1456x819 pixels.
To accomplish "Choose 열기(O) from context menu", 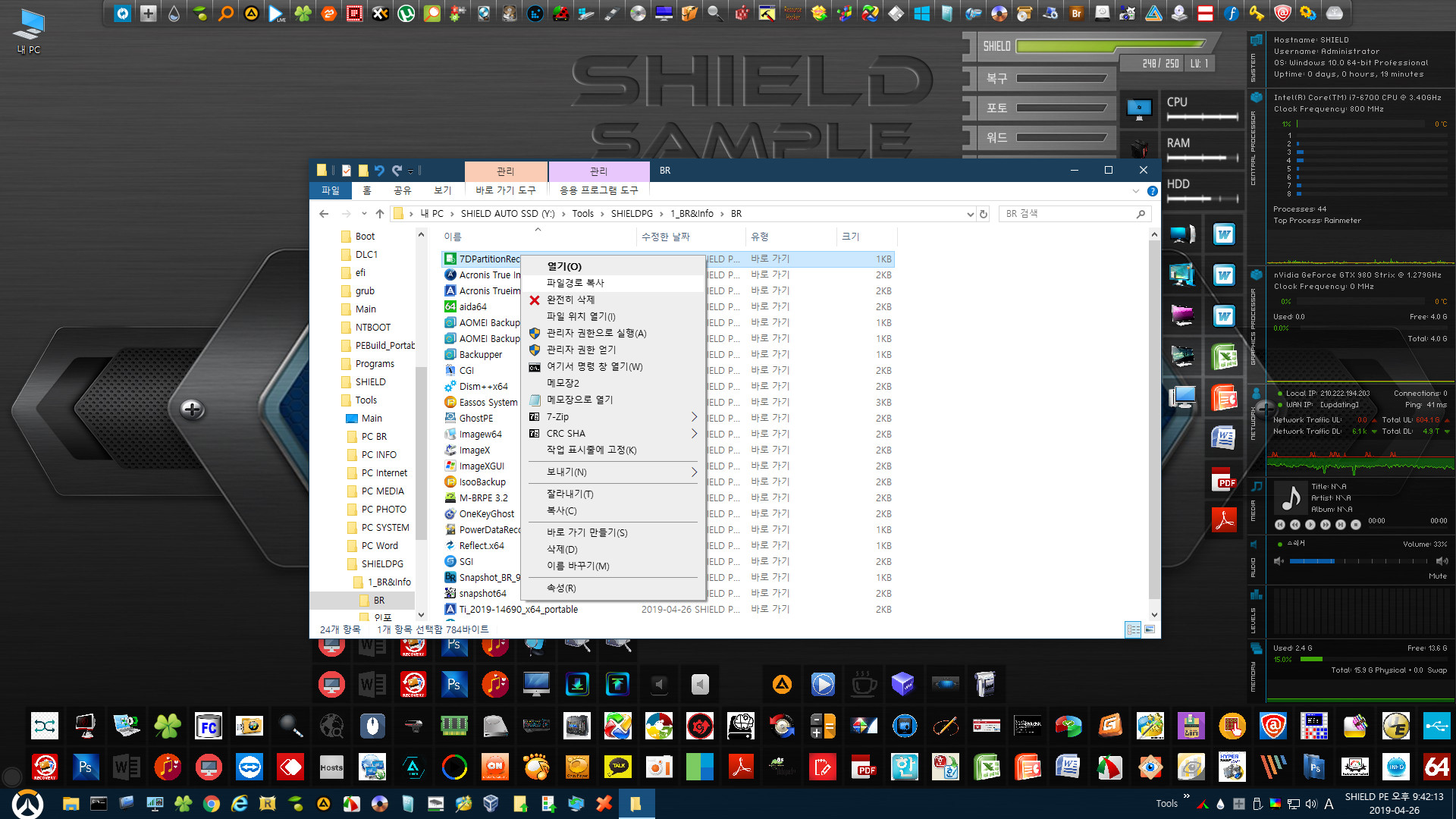I will click(x=613, y=266).
